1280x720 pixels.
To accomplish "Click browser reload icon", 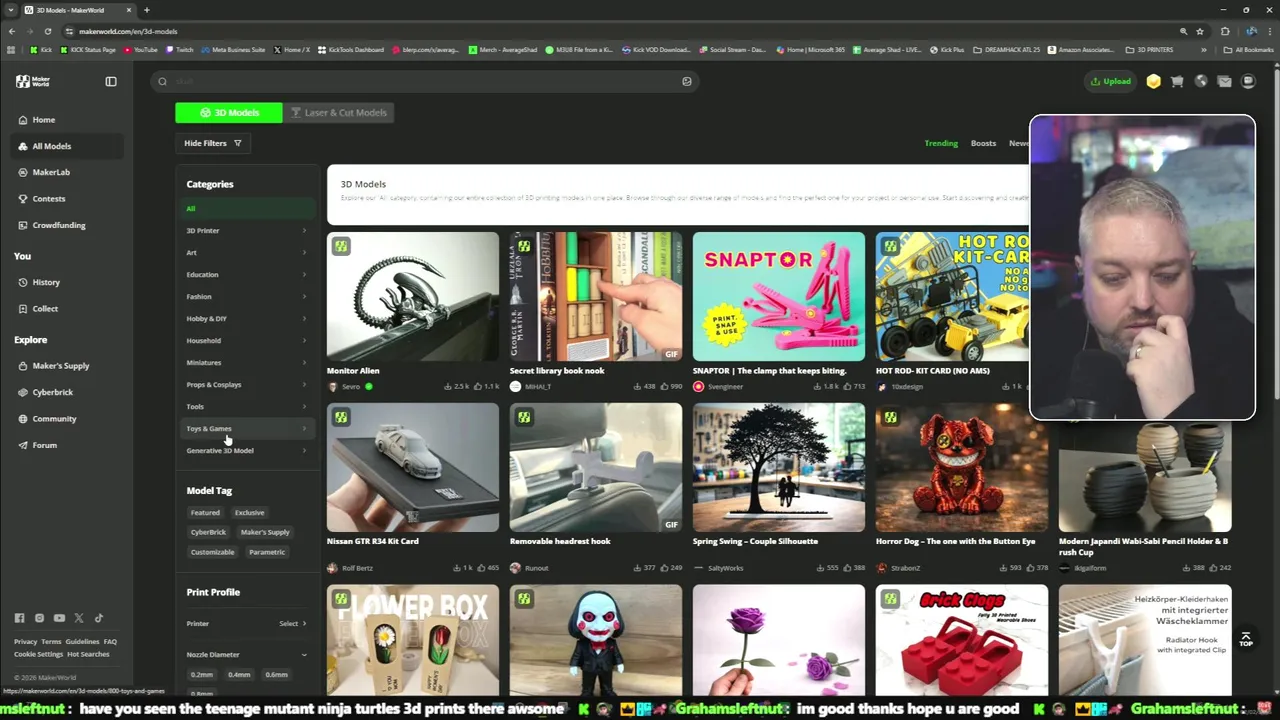I will point(48,31).
